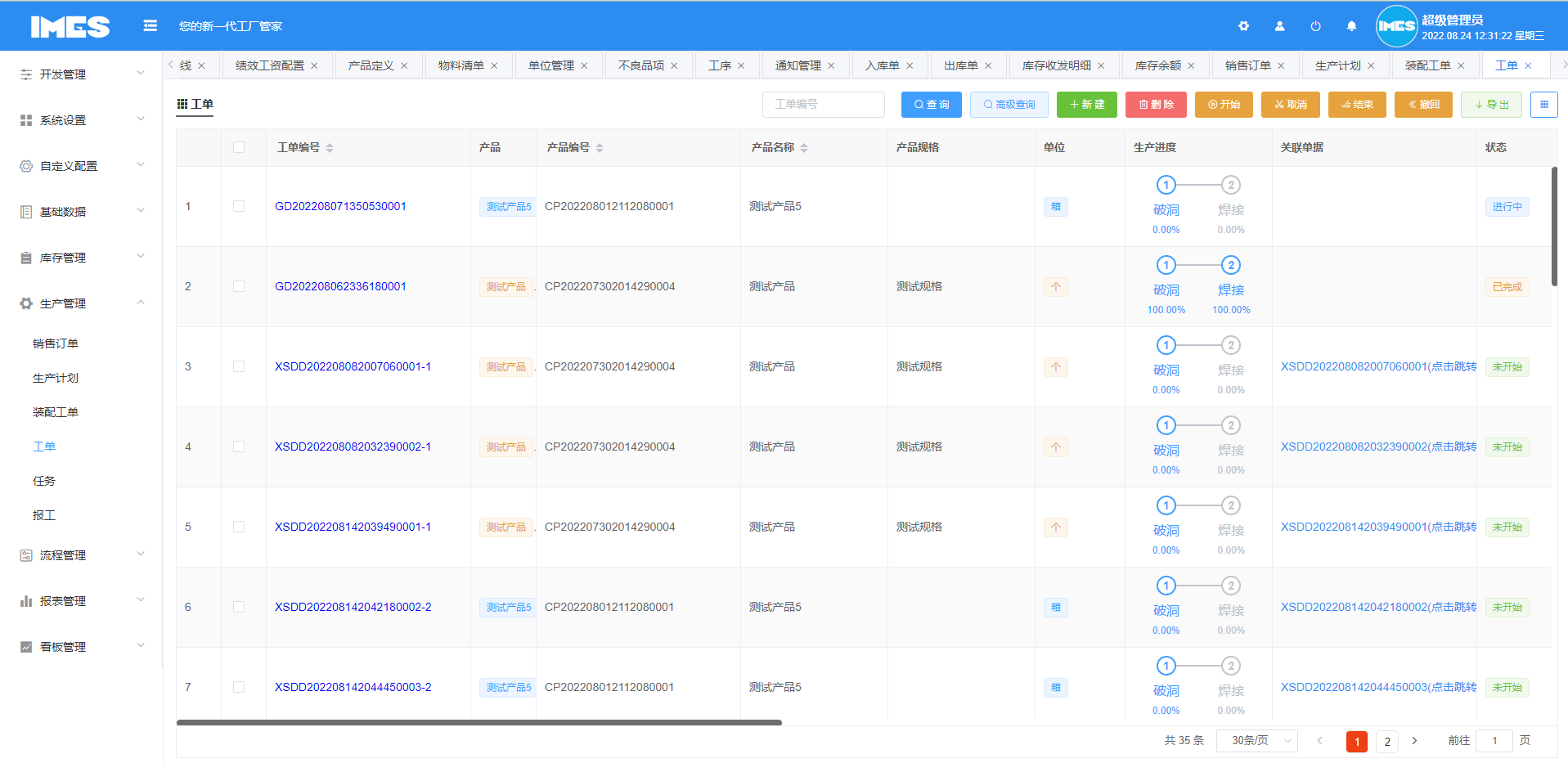Check row GD202208071350530001
Viewport: 1568px width, 763px height.
(239, 206)
